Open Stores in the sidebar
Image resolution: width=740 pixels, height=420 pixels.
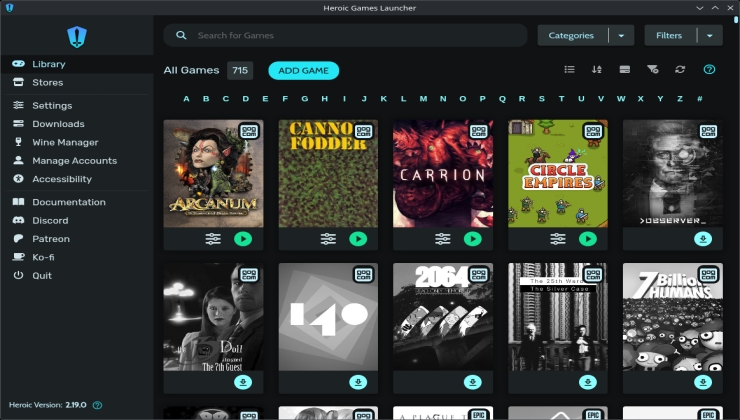[x=47, y=83]
